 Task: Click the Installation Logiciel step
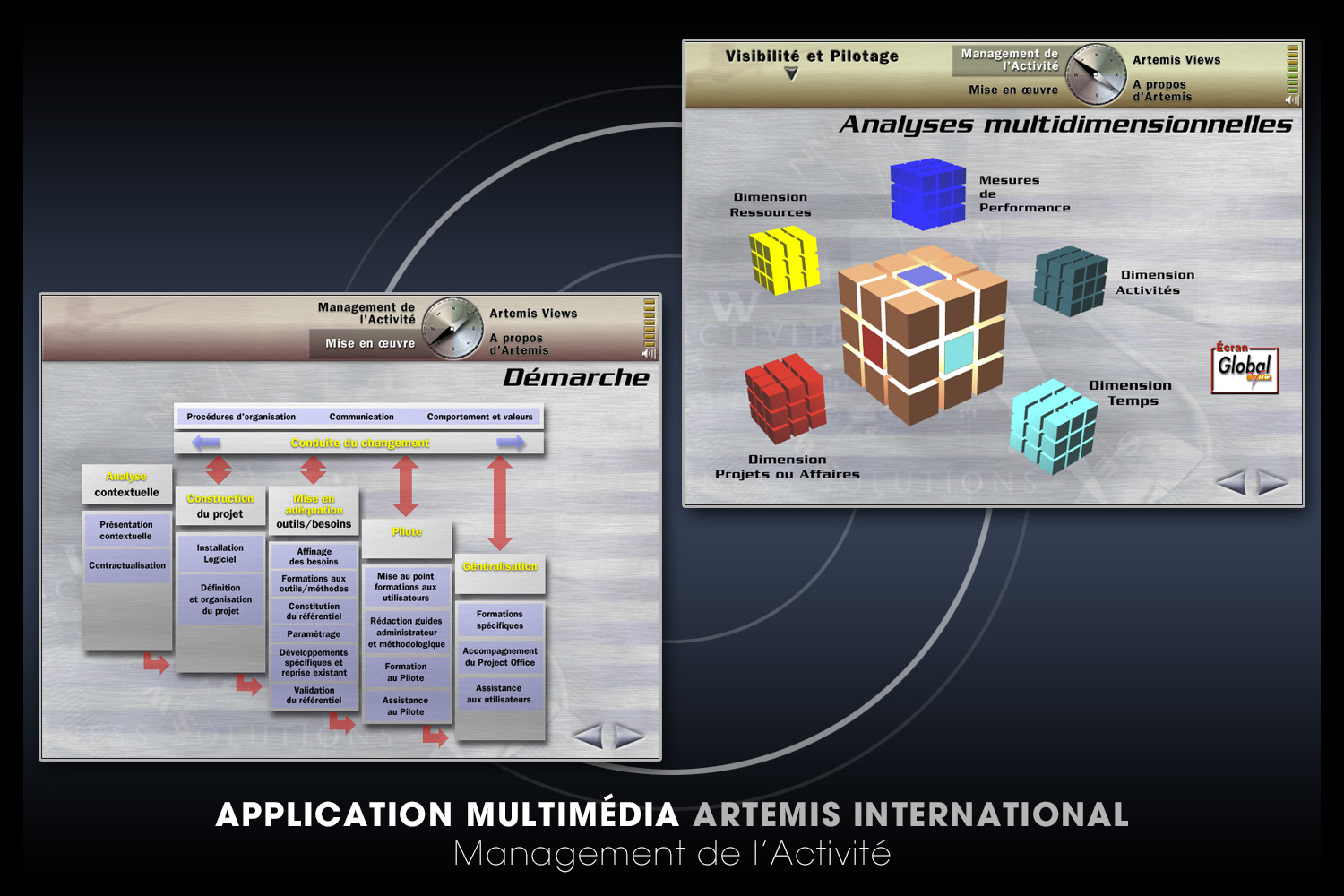(x=220, y=554)
